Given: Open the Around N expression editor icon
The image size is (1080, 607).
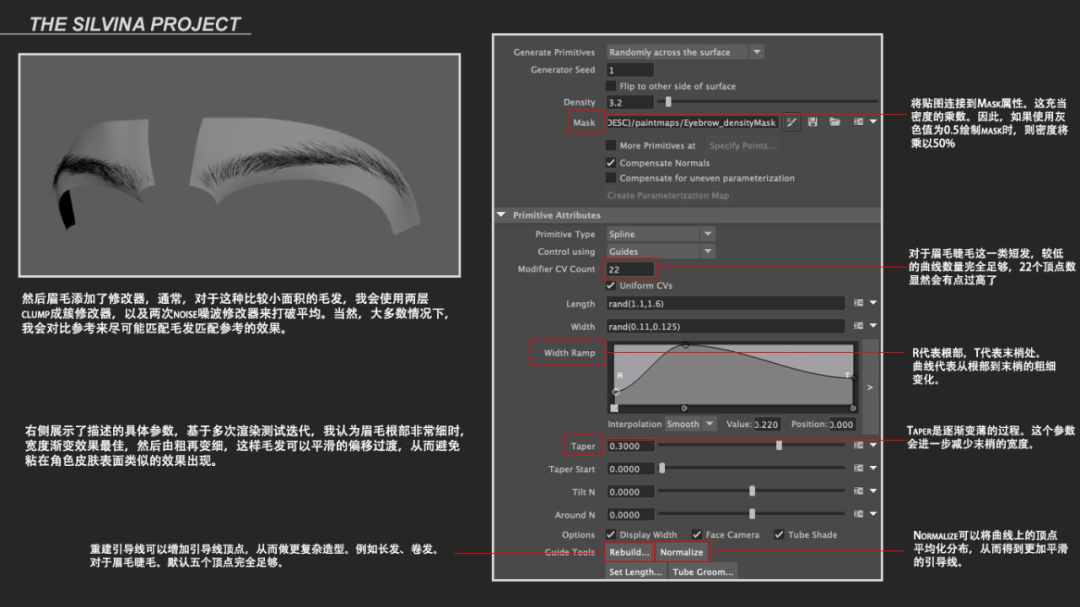Looking at the screenshot, I should [858, 514].
